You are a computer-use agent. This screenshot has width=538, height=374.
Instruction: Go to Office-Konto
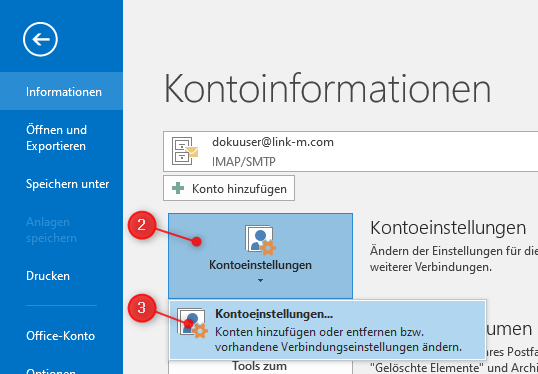61,336
